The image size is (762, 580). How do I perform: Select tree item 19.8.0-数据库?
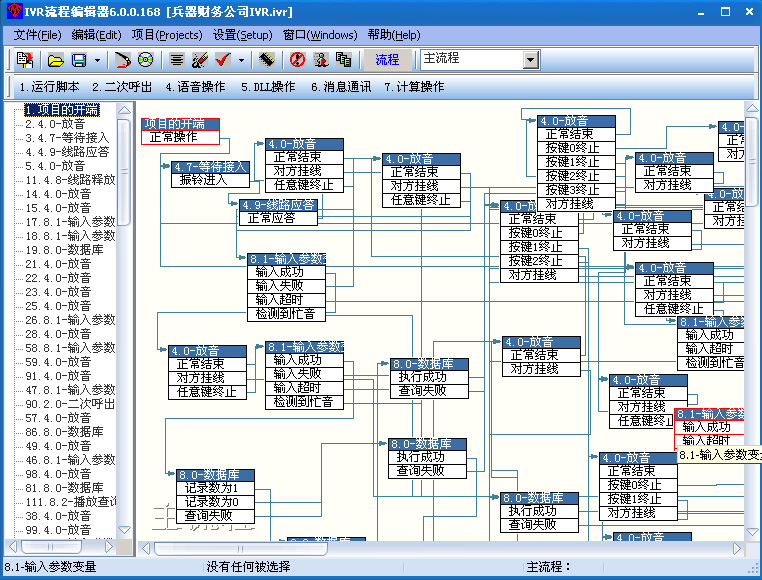tap(64, 250)
